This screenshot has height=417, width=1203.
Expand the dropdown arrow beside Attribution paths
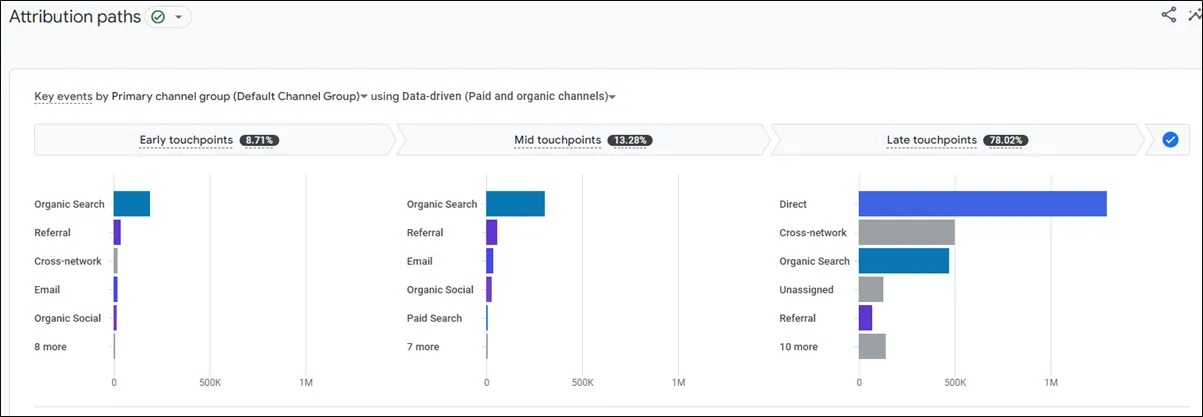(179, 18)
